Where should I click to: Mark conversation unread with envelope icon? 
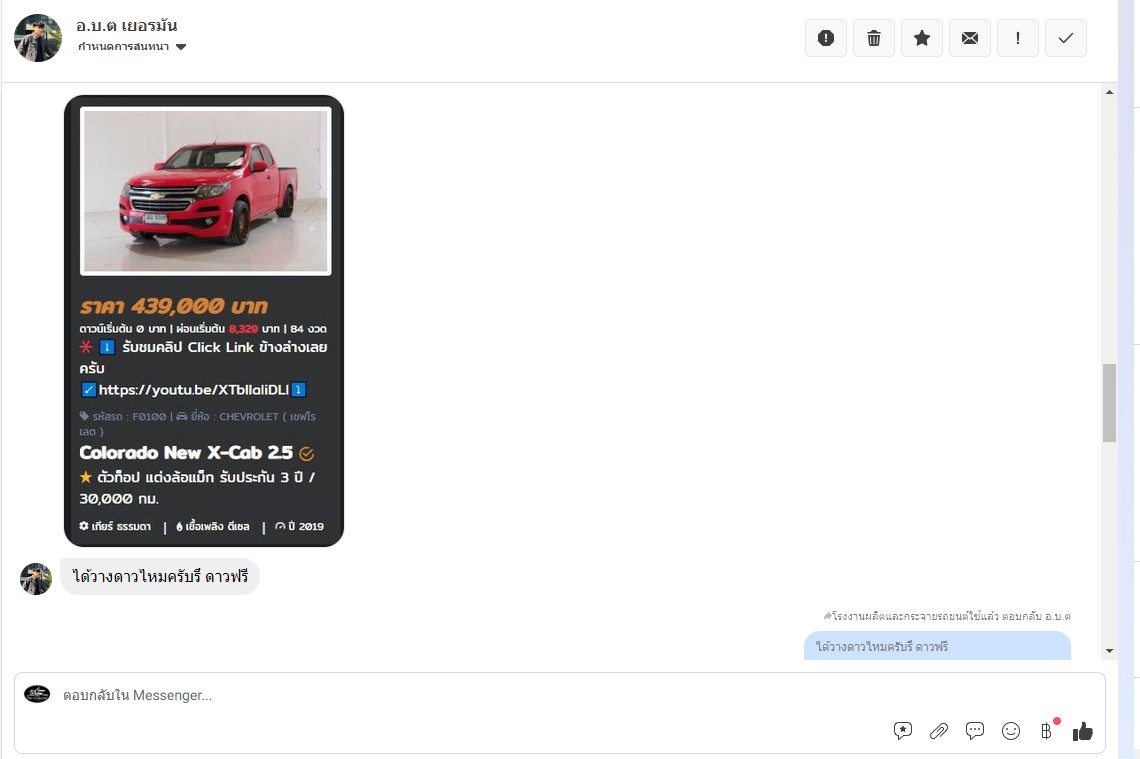(x=970, y=38)
